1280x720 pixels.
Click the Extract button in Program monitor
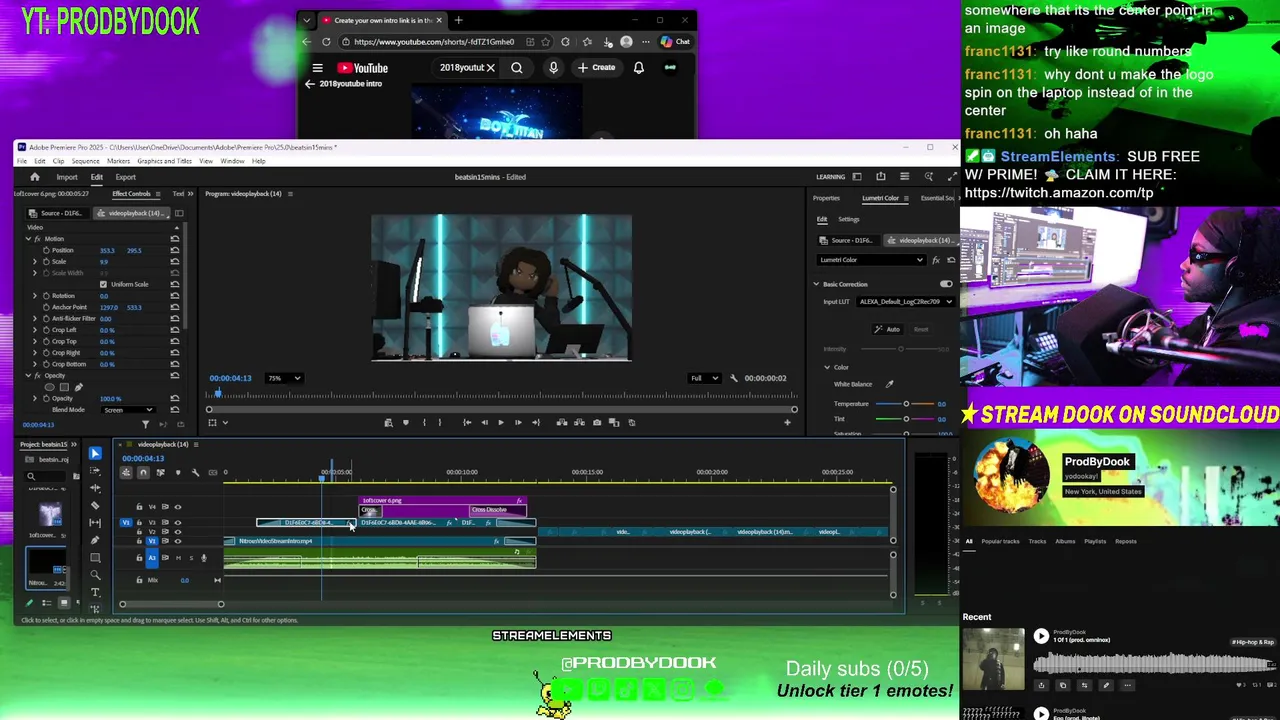(x=579, y=422)
